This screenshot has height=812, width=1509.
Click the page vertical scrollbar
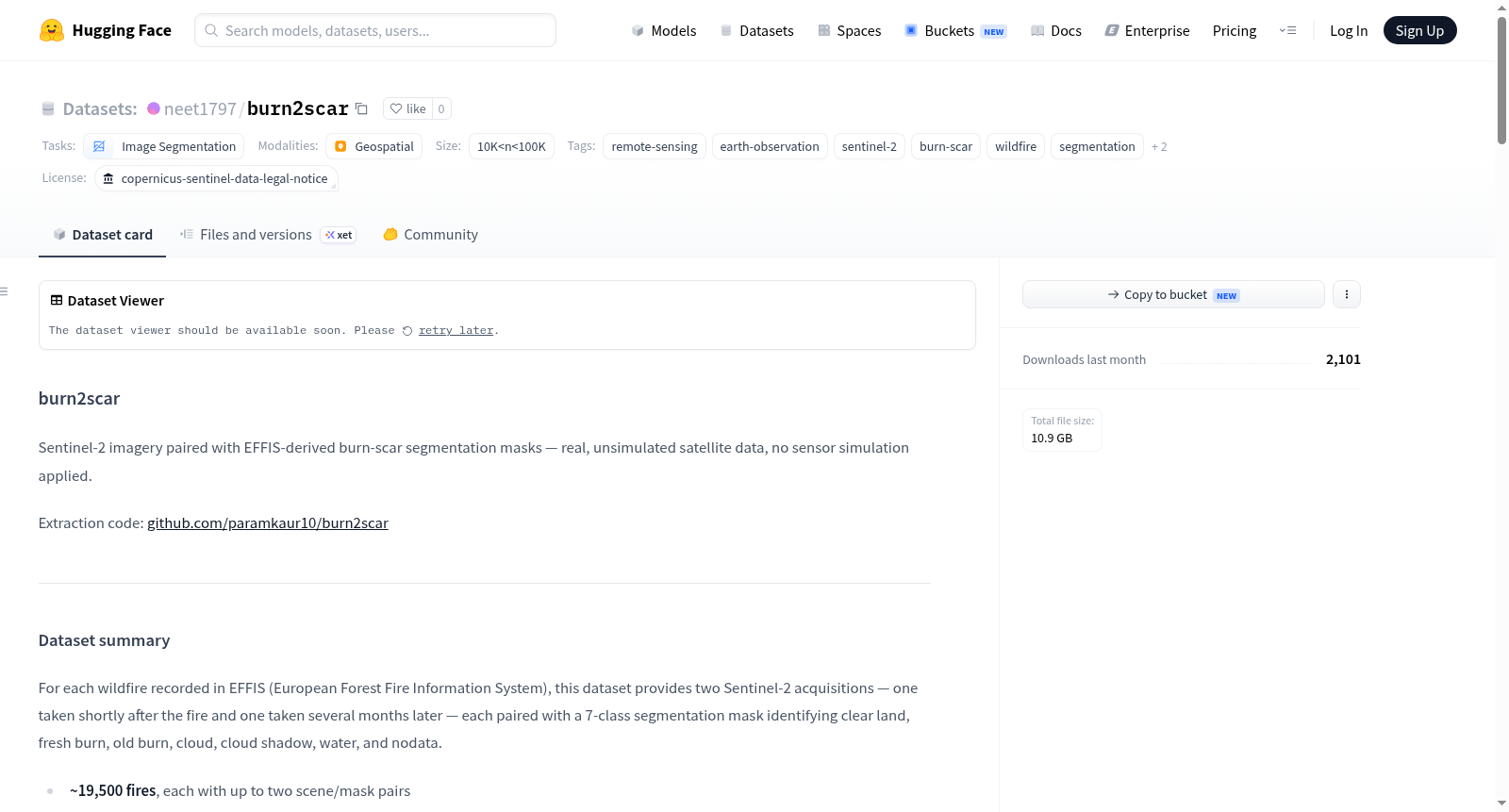pos(1501,82)
